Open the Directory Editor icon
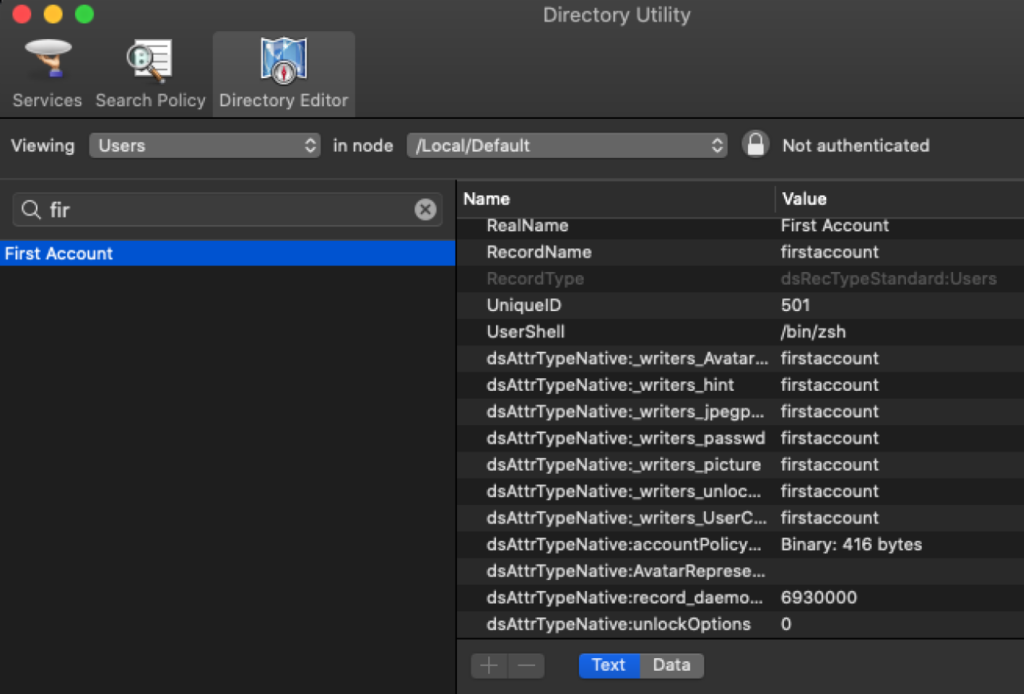The image size is (1024, 694). tap(283, 70)
